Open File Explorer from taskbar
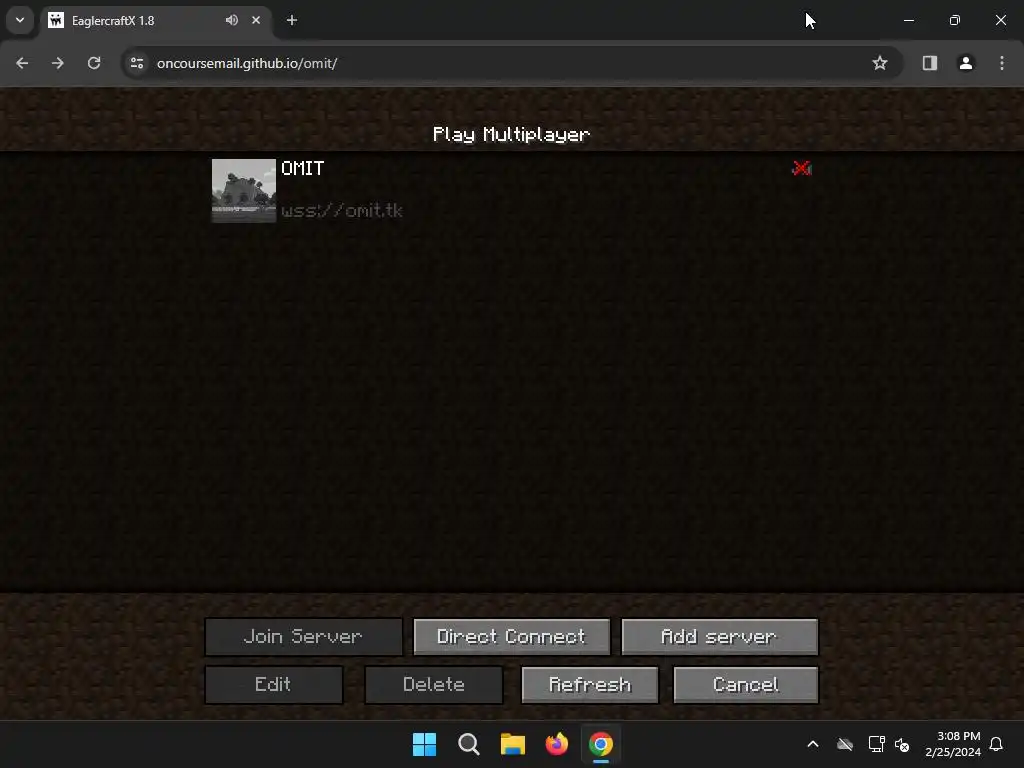 513,744
